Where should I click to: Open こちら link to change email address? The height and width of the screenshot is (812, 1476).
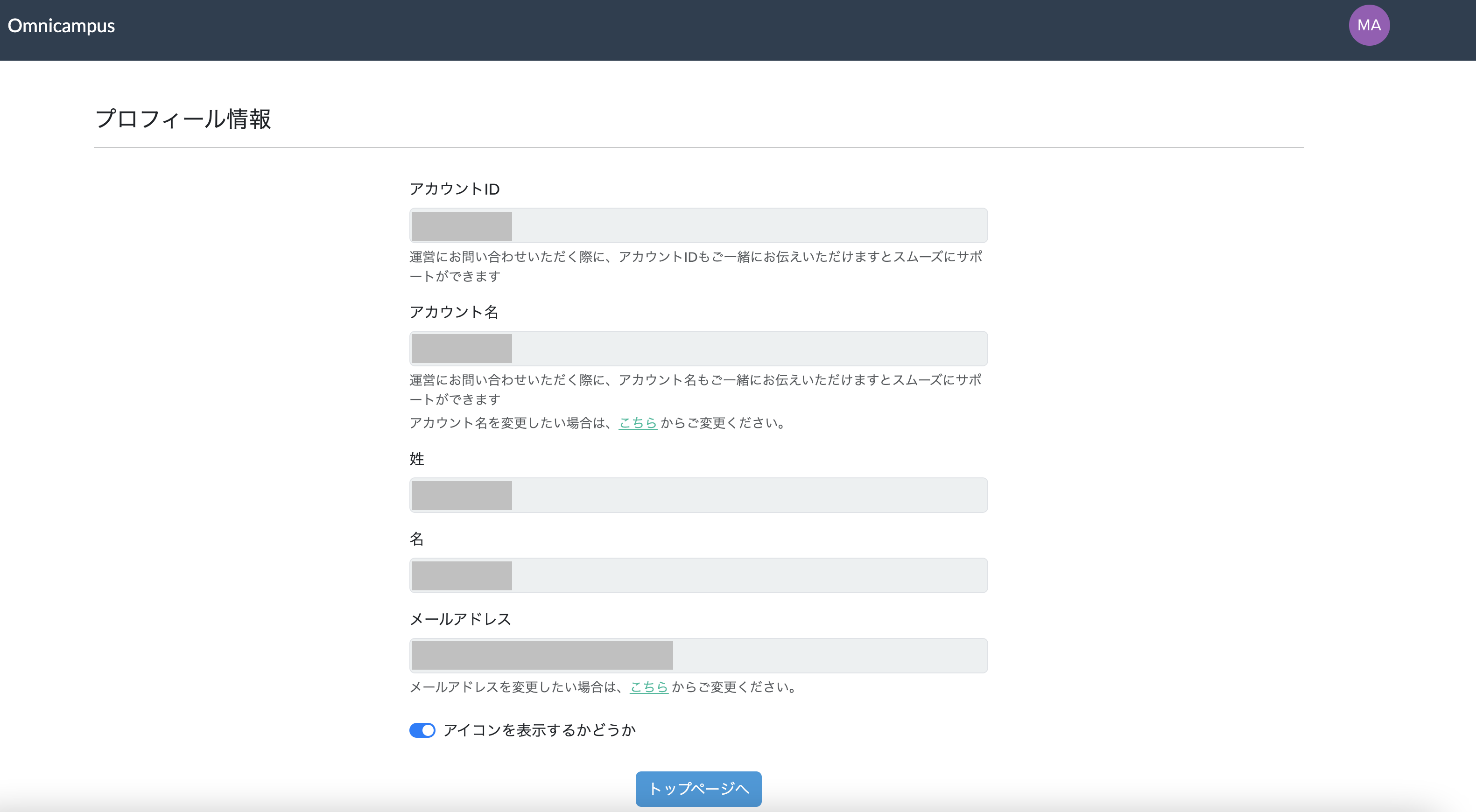(x=649, y=687)
